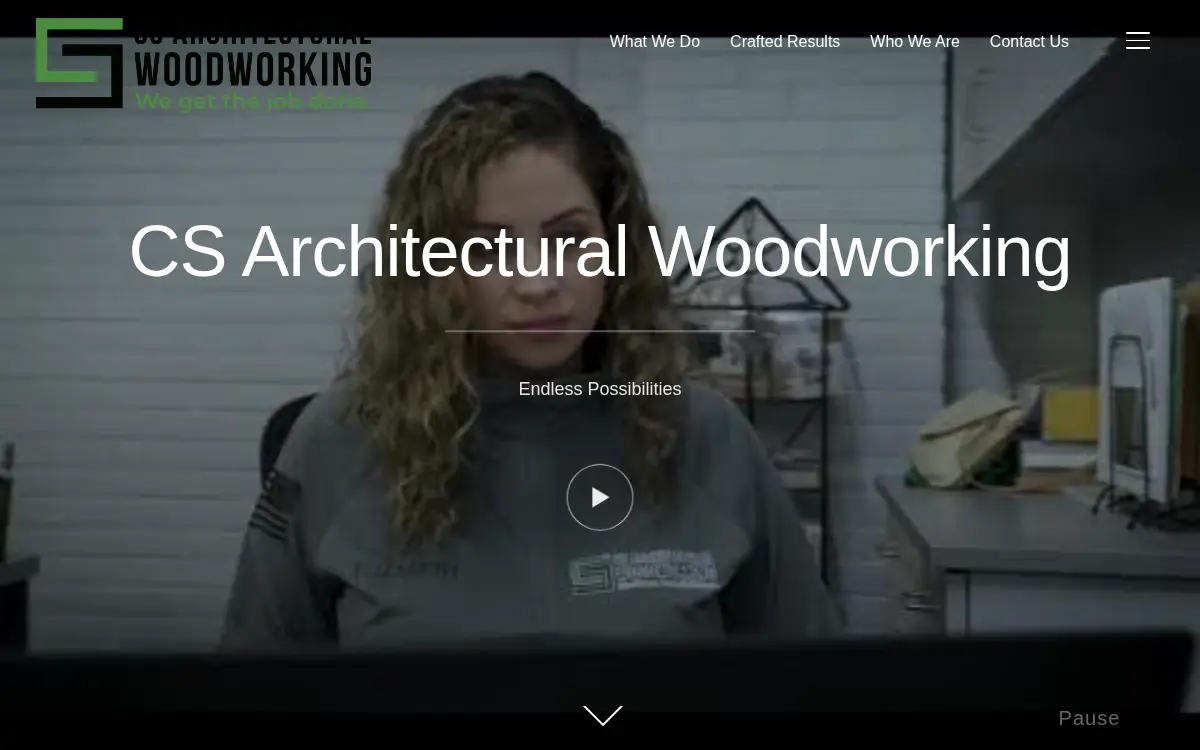The width and height of the screenshot is (1200, 750).
Task: Open the hamburger menu icon
Action: click(1138, 41)
